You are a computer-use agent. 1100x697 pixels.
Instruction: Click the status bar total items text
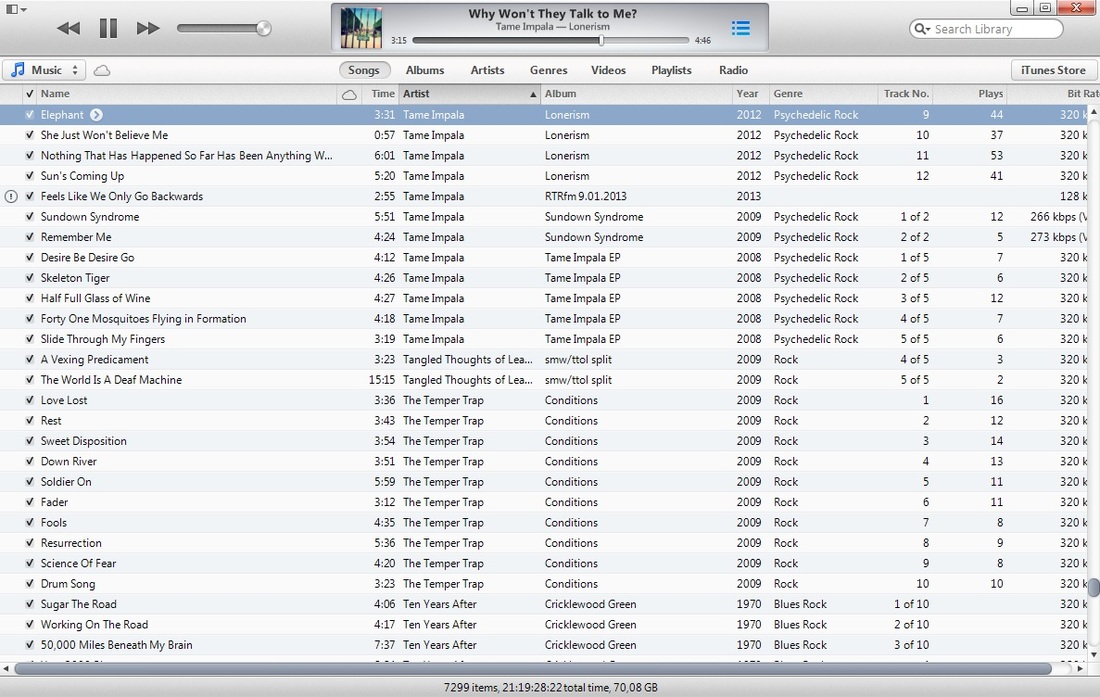click(551, 687)
